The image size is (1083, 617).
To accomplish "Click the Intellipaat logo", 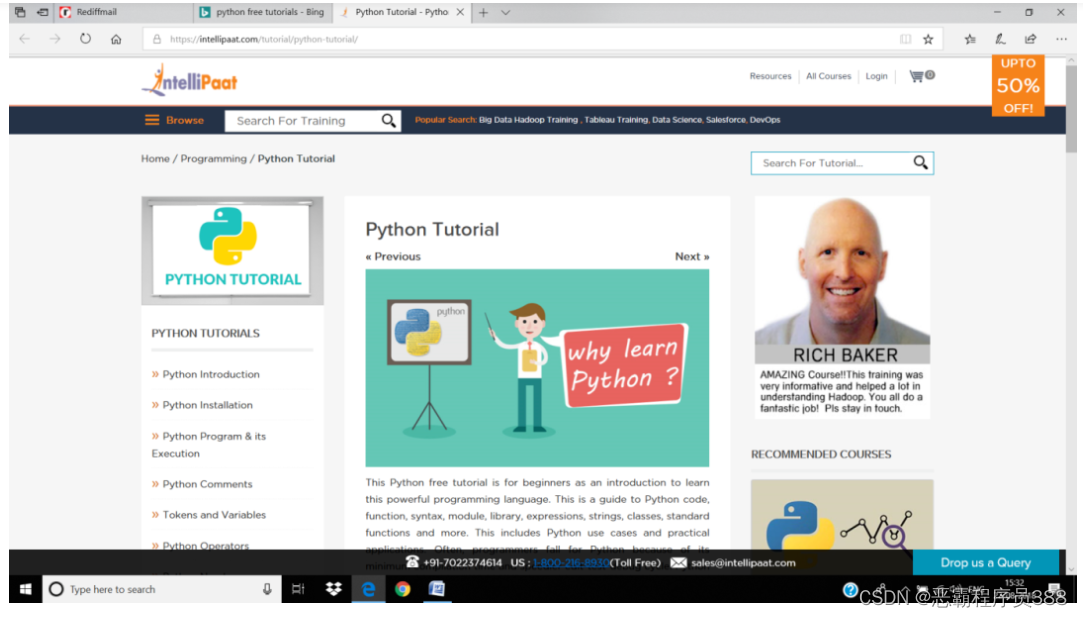I will click(x=189, y=81).
